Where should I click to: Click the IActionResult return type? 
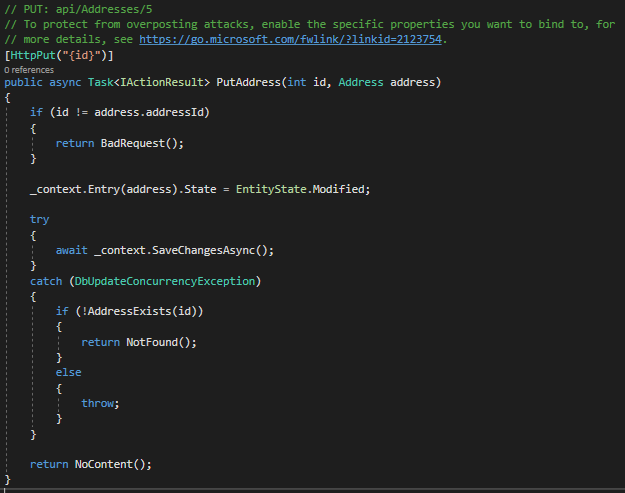coord(162,82)
